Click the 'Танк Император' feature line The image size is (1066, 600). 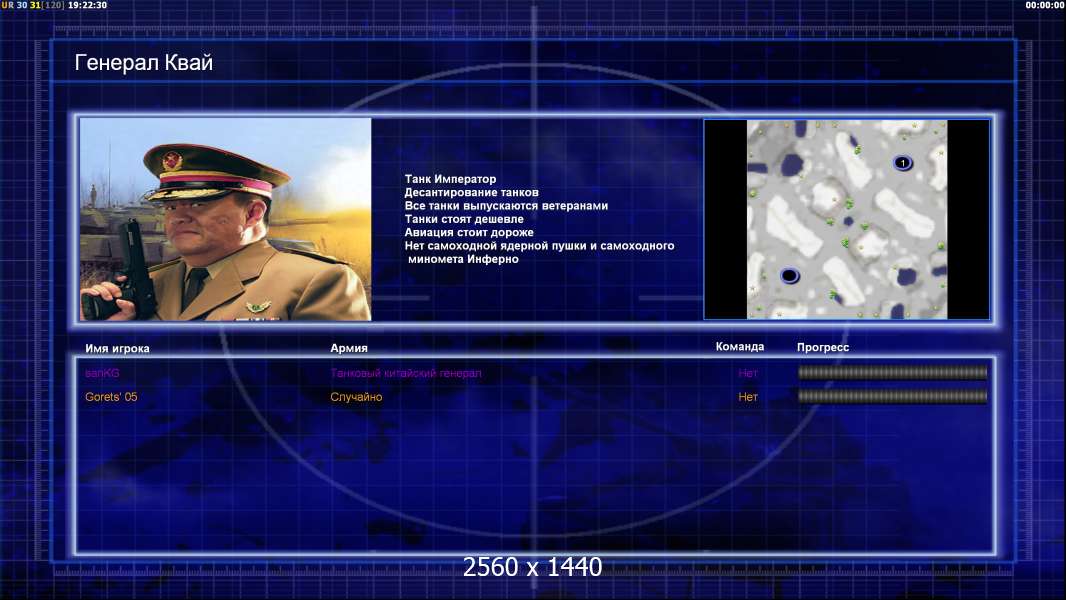click(x=450, y=179)
